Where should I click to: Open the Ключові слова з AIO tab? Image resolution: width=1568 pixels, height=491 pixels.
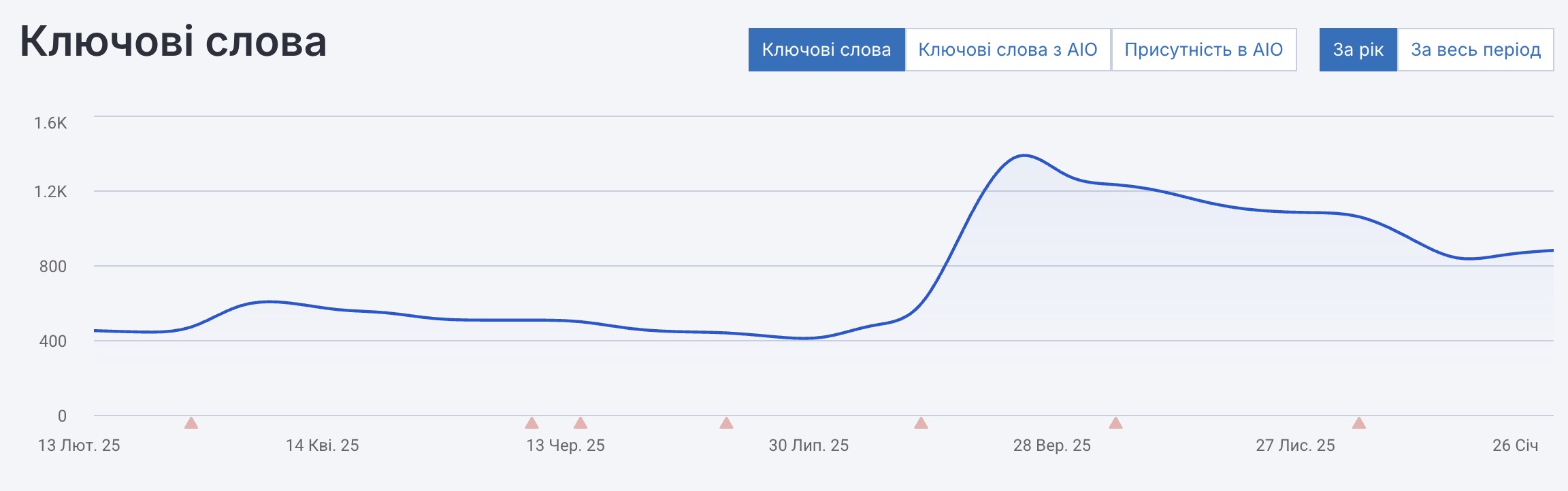coord(1008,50)
